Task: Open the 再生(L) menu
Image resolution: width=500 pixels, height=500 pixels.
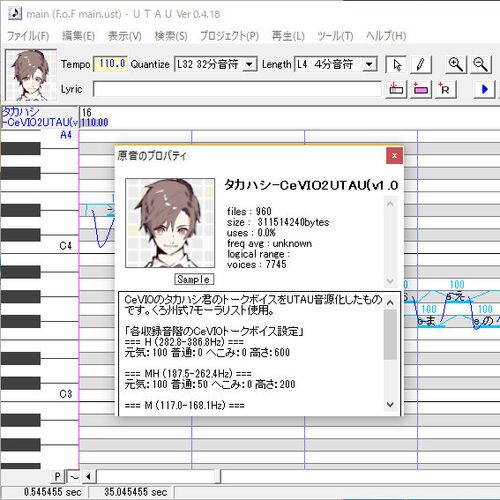Action: (288, 36)
